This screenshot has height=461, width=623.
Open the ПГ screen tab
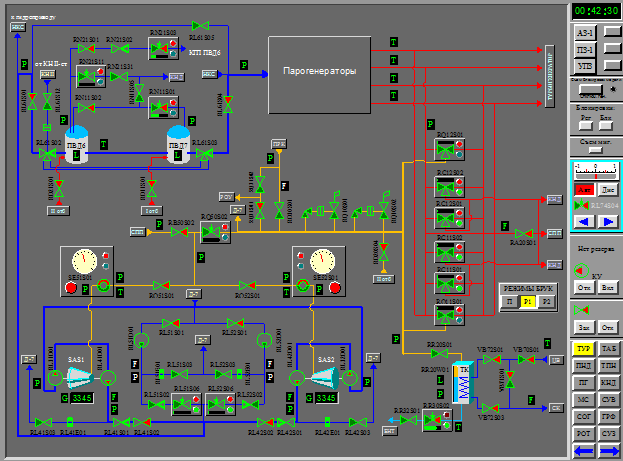click(x=583, y=383)
